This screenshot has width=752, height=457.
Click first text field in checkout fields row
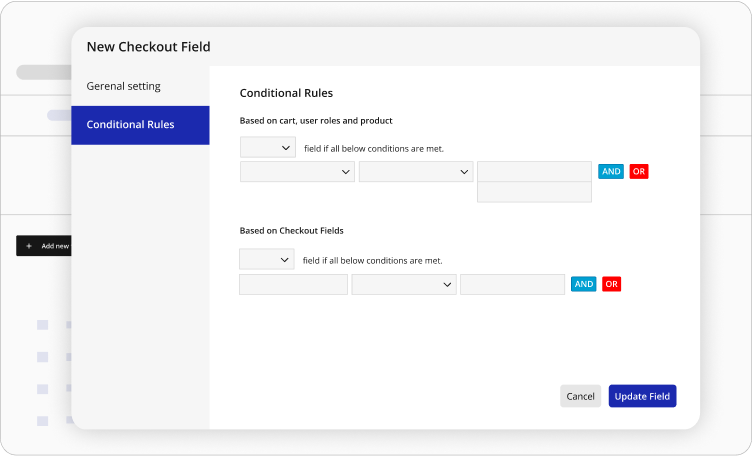(293, 285)
